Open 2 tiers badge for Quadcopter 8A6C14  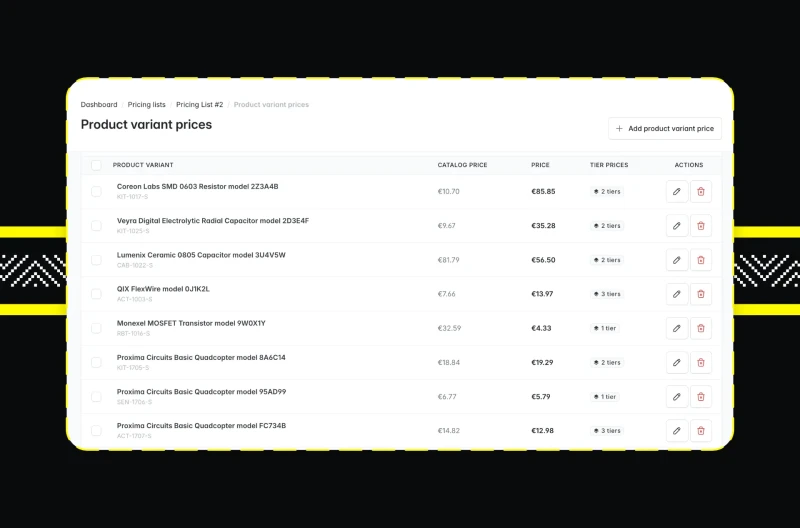(x=607, y=362)
